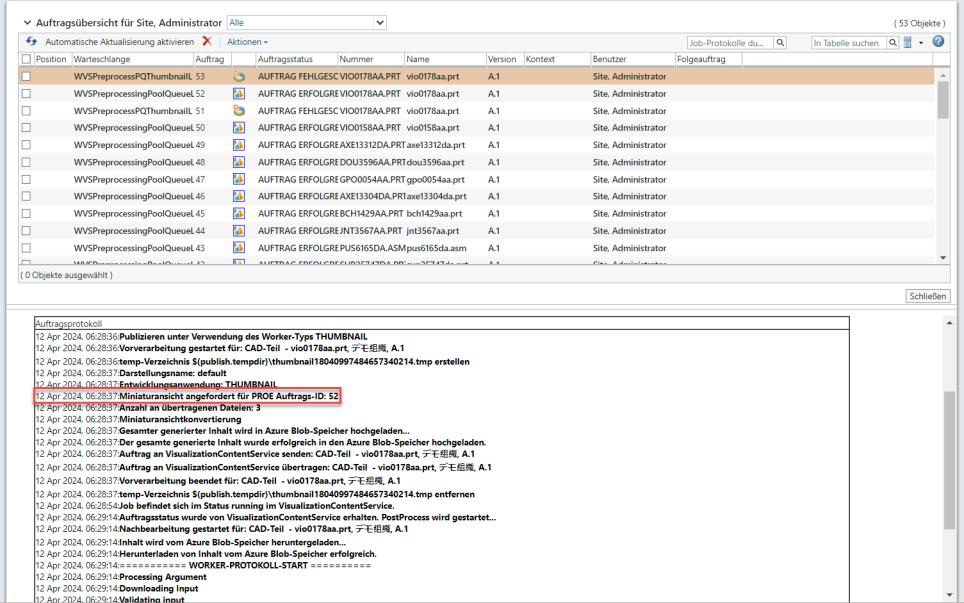Click job icon in row 43
The width and height of the screenshot is (964, 603).
pos(239,248)
